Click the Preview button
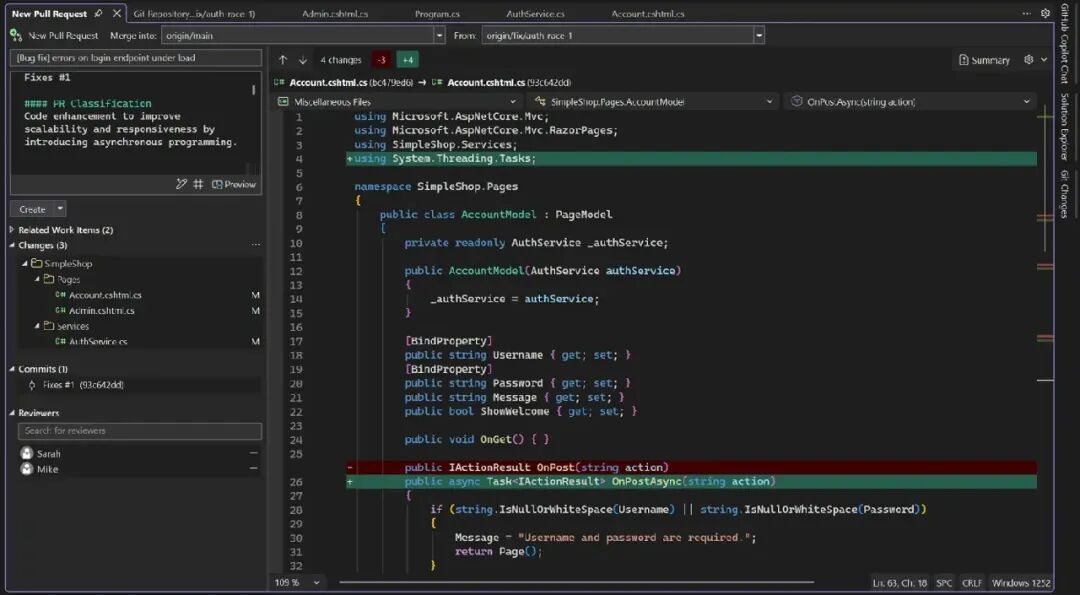Image resolution: width=1080 pixels, height=595 pixels. 237,183
